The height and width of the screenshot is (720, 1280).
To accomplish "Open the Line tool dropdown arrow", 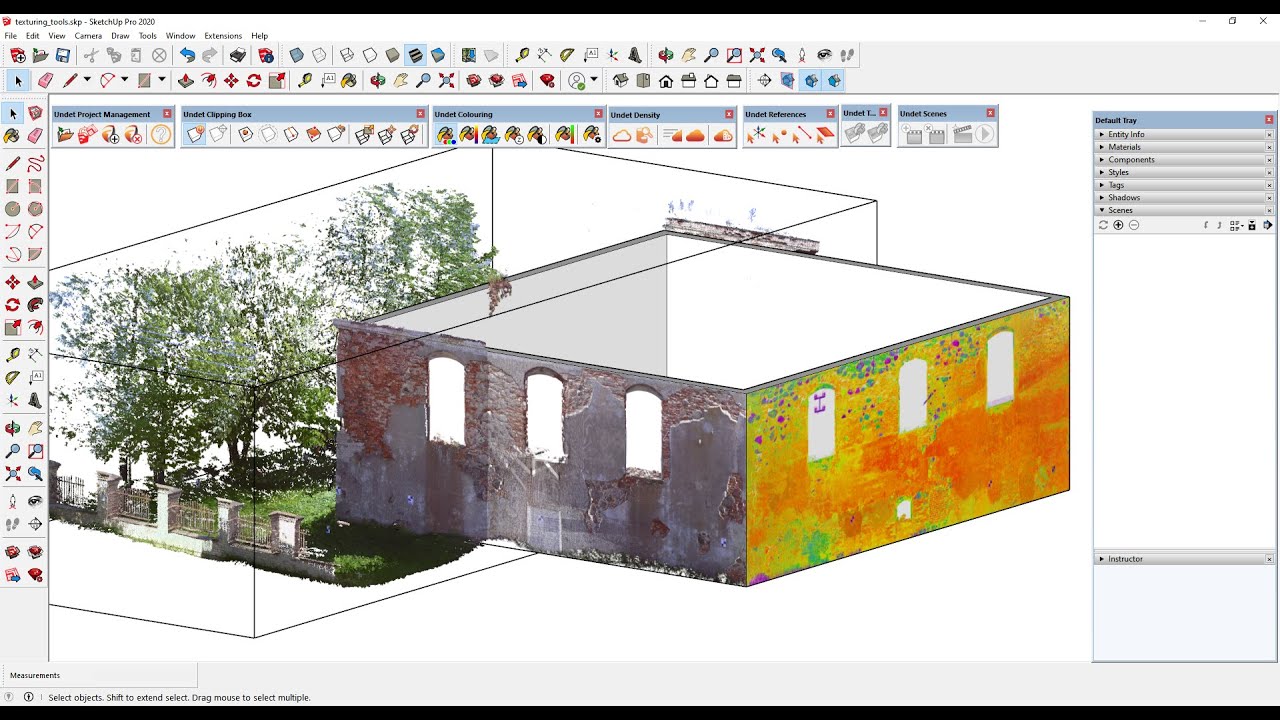I will tap(87, 80).
